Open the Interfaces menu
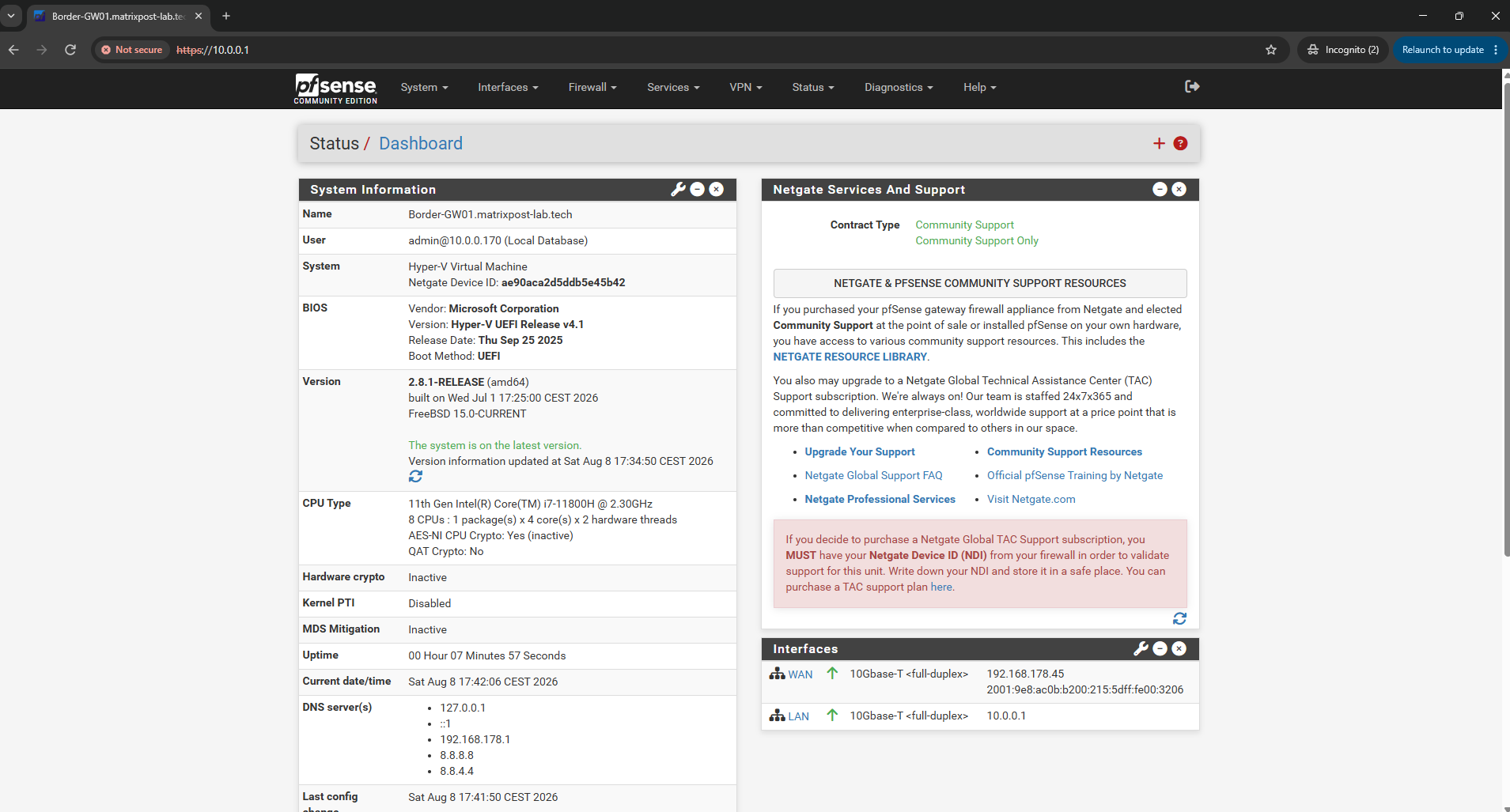The height and width of the screenshot is (812, 1510). point(508,87)
